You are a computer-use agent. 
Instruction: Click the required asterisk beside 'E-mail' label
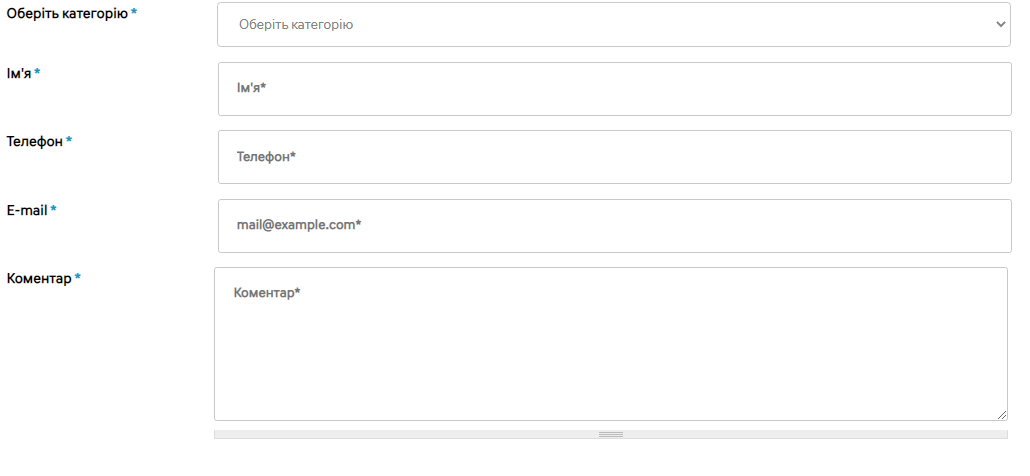(x=54, y=210)
